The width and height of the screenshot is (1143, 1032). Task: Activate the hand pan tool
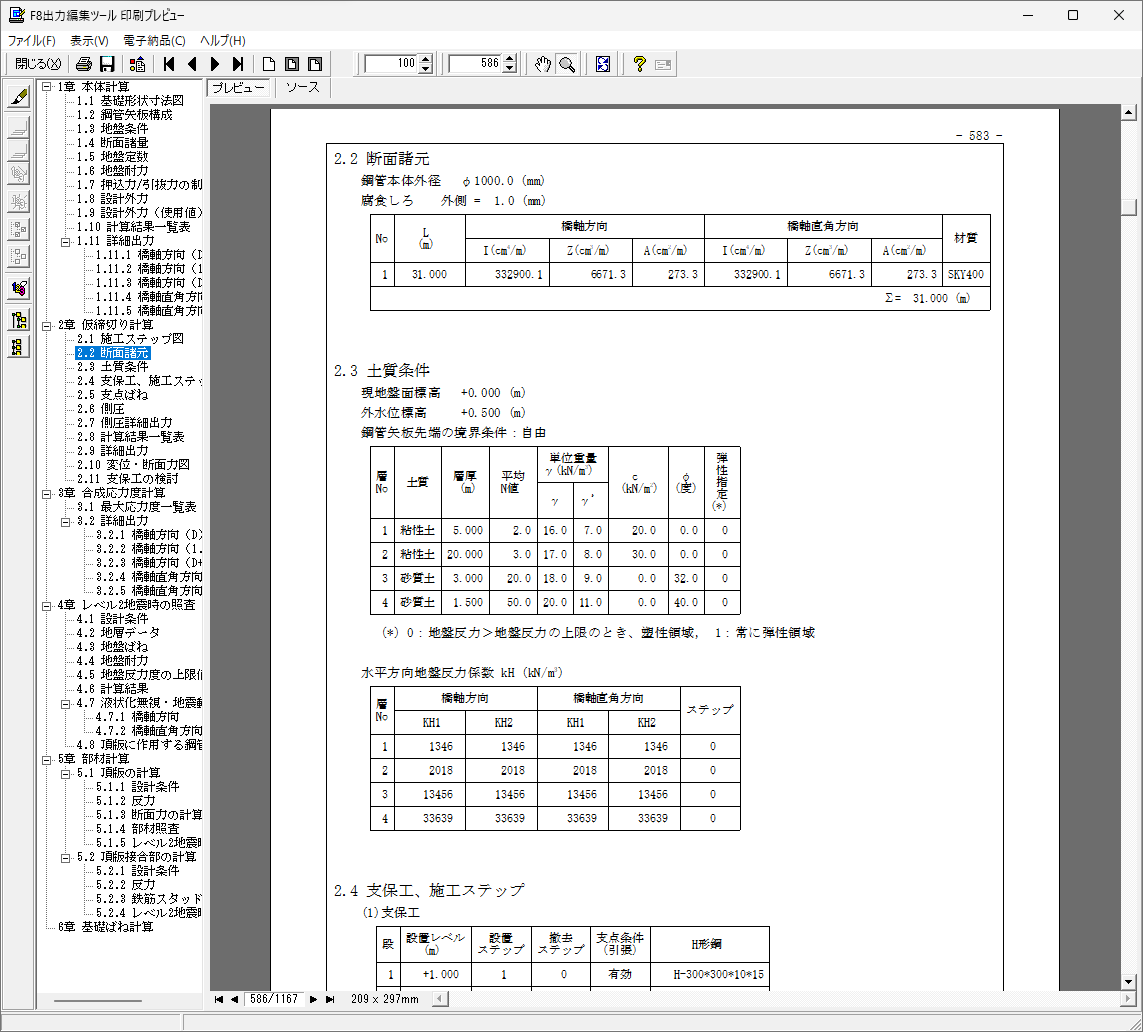pyautogui.click(x=543, y=64)
